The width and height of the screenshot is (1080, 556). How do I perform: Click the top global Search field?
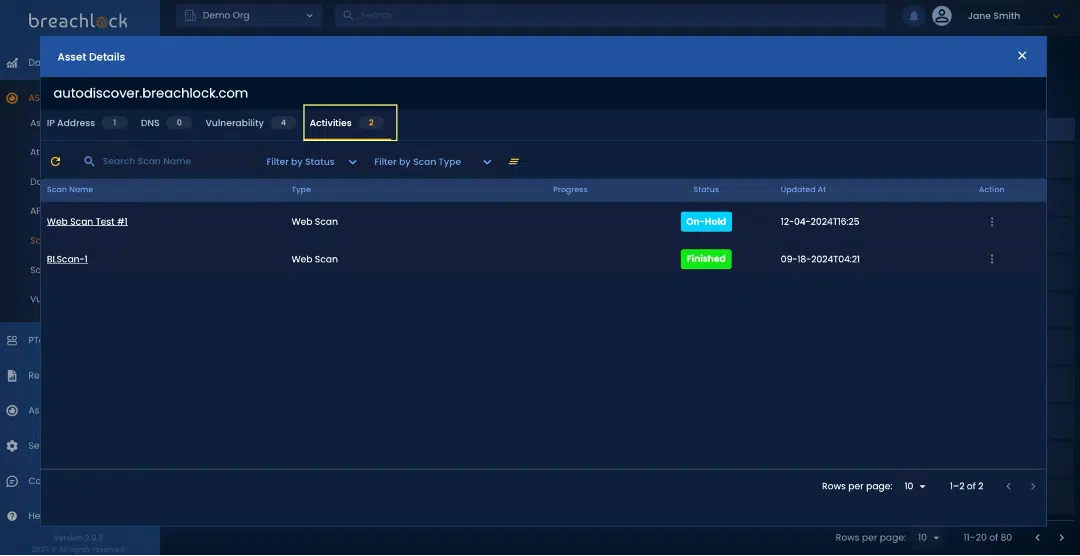(x=610, y=15)
